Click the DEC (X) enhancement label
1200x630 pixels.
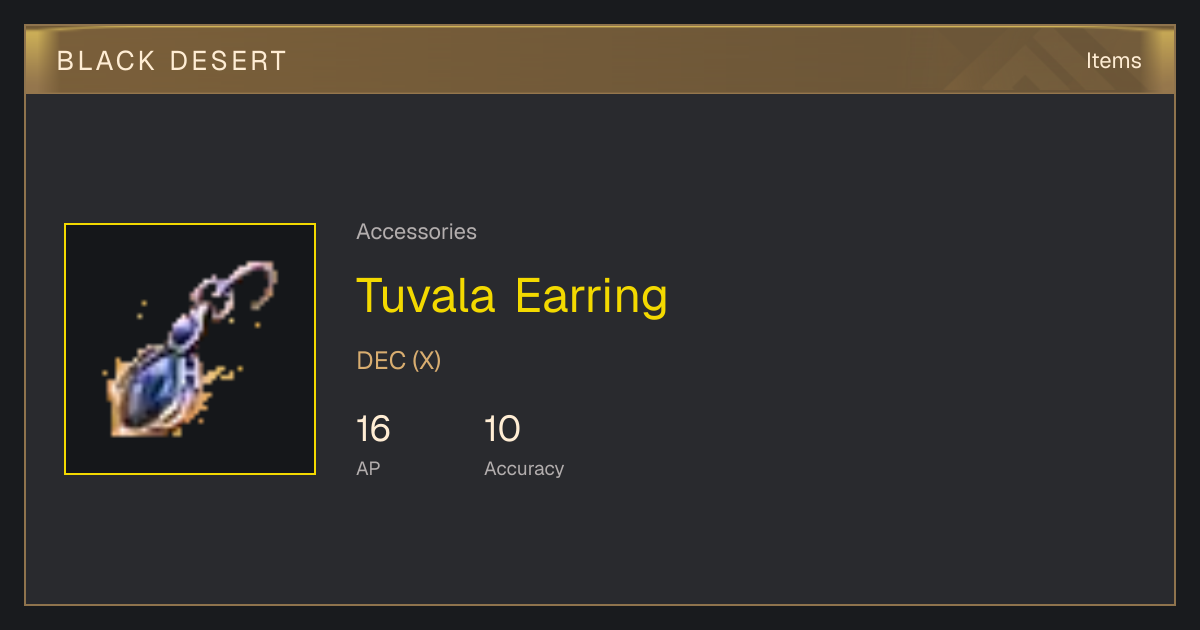tap(399, 361)
